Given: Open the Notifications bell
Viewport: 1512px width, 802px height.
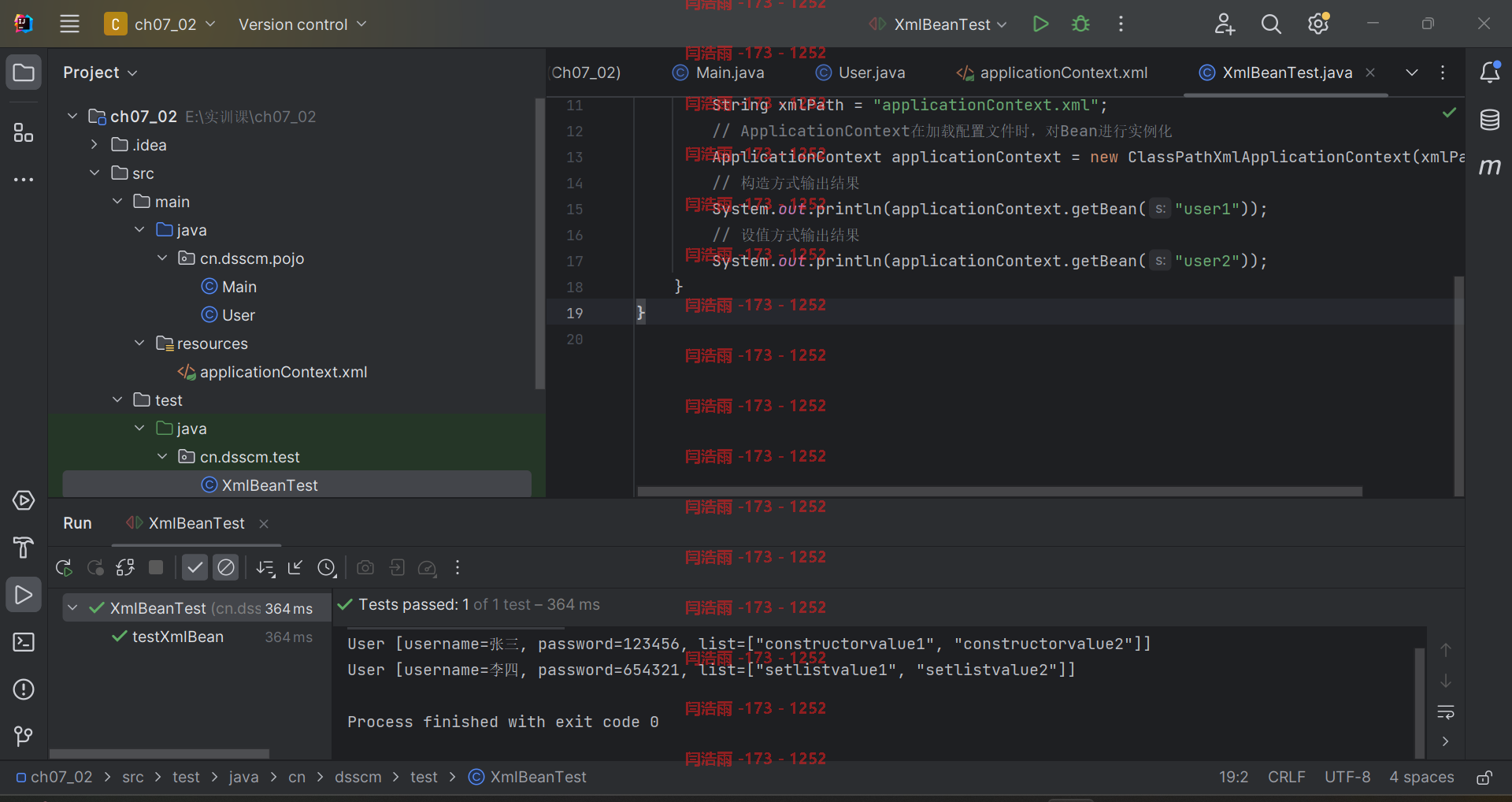Looking at the screenshot, I should [x=1490, y=72].
